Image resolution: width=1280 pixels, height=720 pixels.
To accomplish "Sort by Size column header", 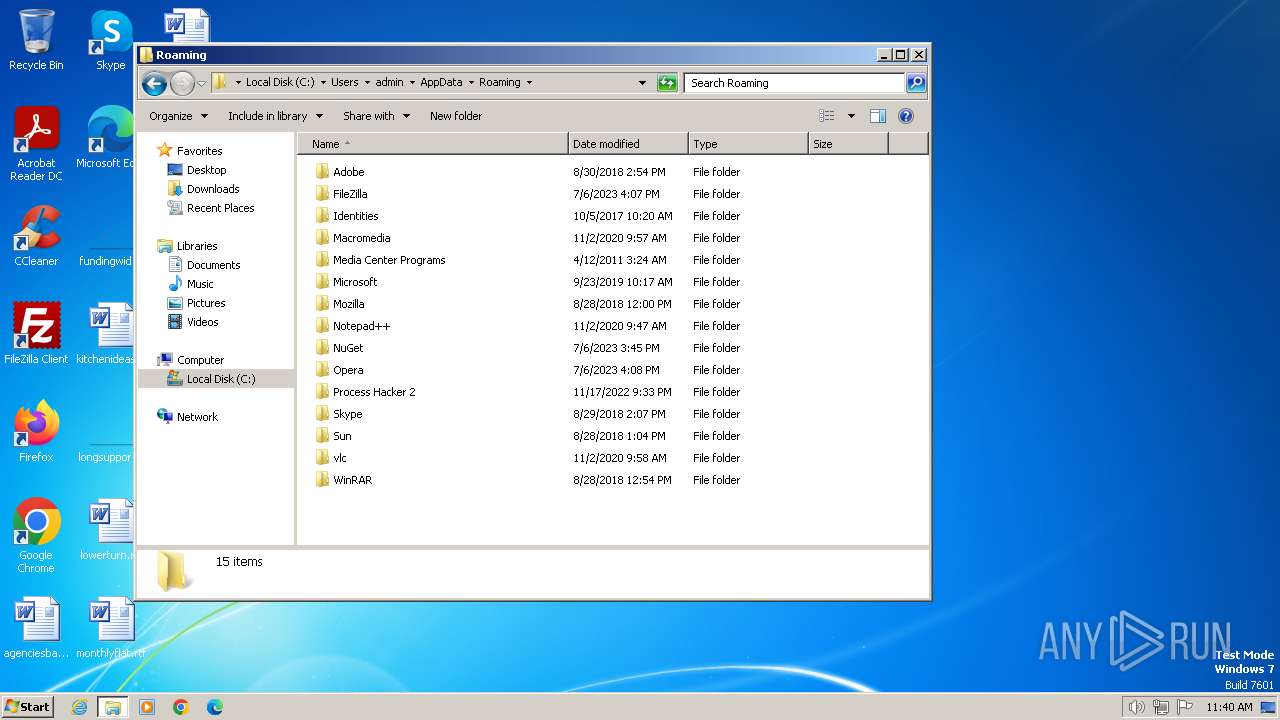I will 848,144.
